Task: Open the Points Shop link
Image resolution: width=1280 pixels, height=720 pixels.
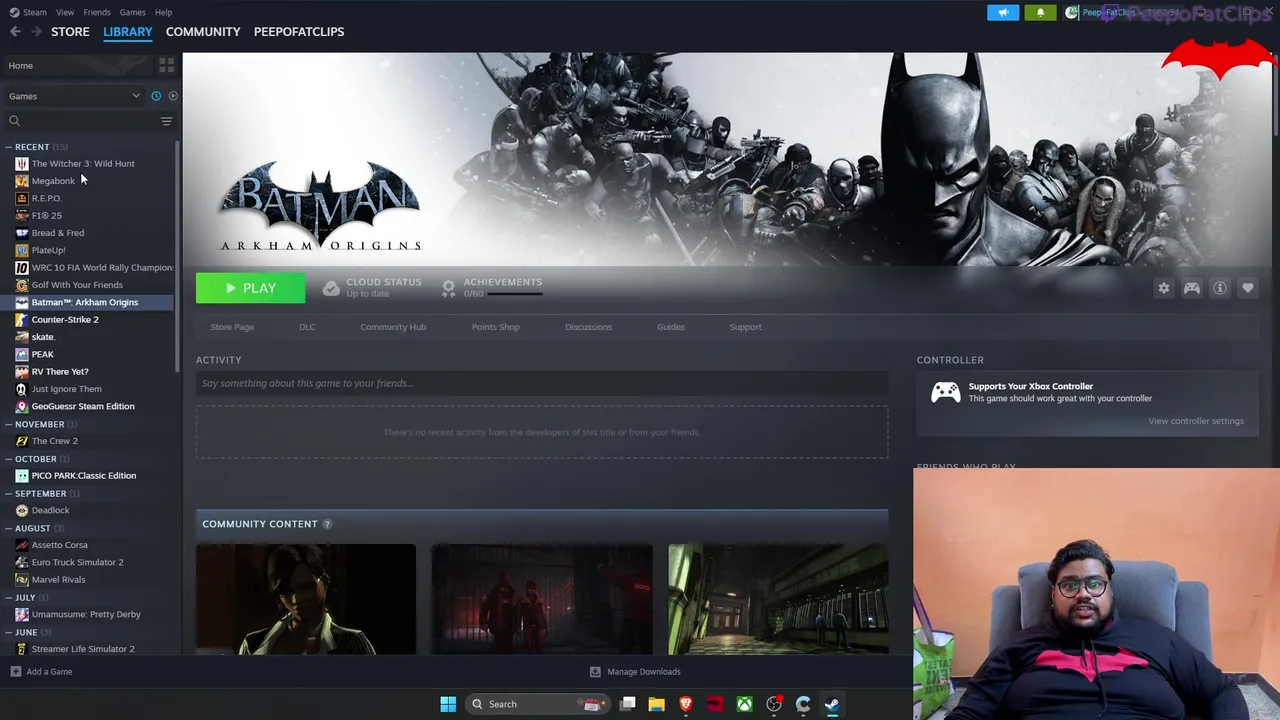Action: (495, 327)
